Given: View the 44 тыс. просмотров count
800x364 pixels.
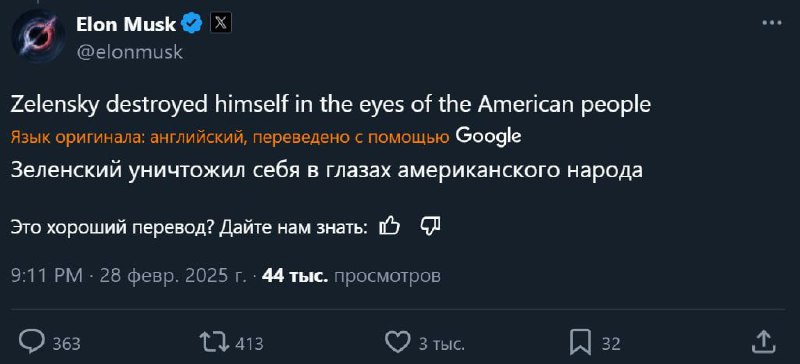Looking at the screenshot, I should click(x=351, y=276).
